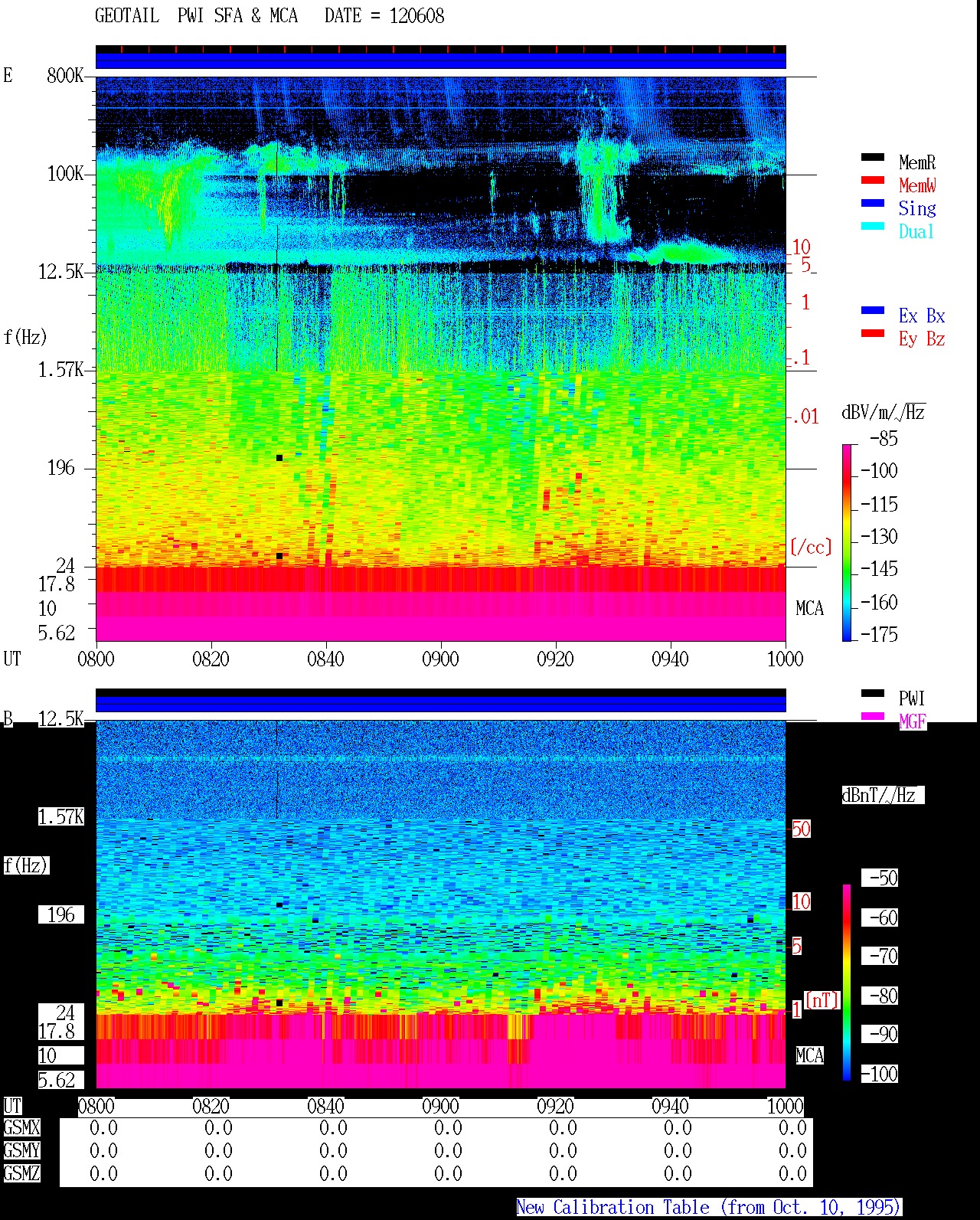The width and height of the screenshot is (980, 1220).
Task: Click the red Ey Bz legend swatch
Action: click(x=873, y=334)
